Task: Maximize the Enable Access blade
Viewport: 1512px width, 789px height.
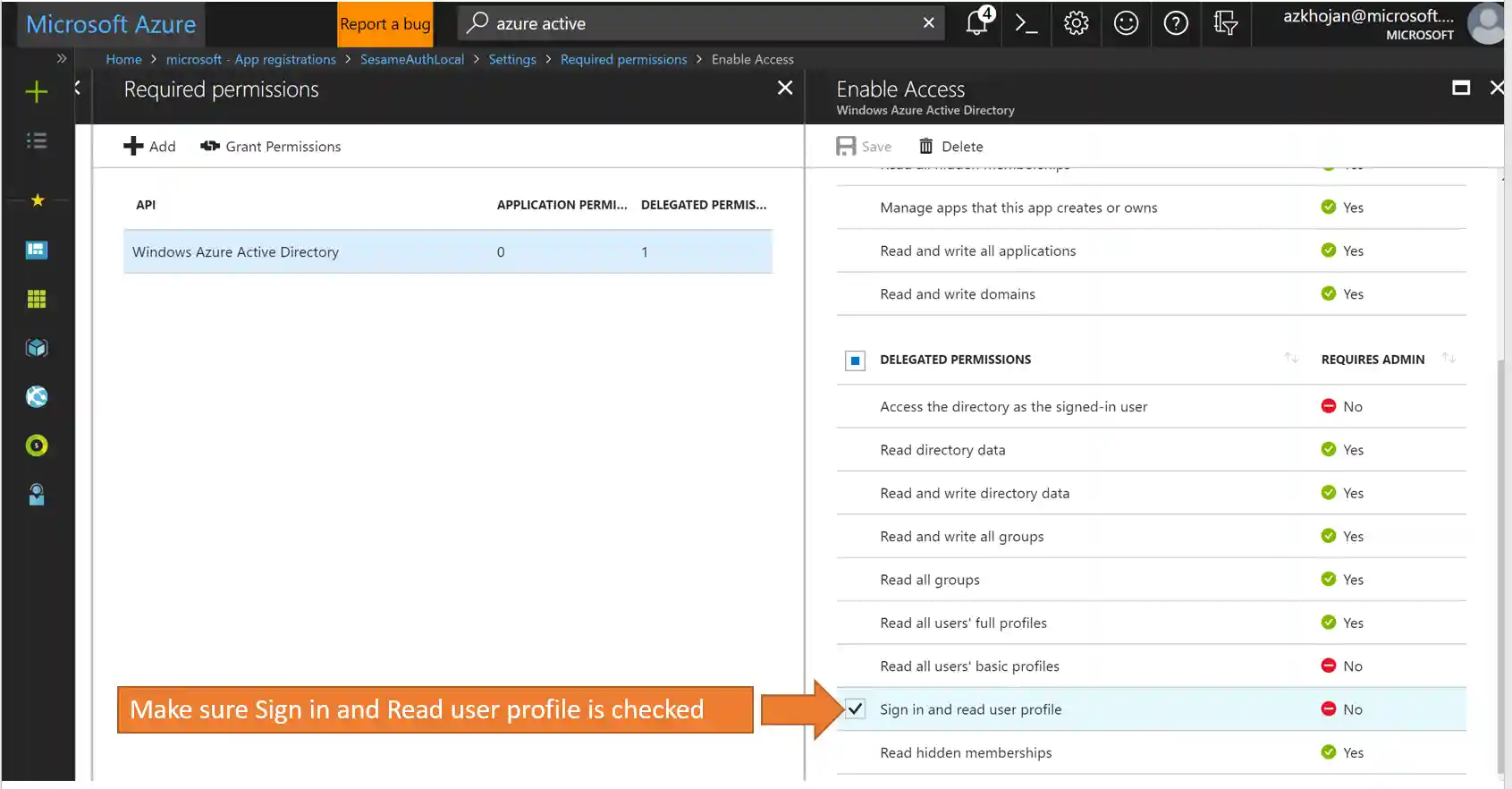Action: pos(1461,88)
